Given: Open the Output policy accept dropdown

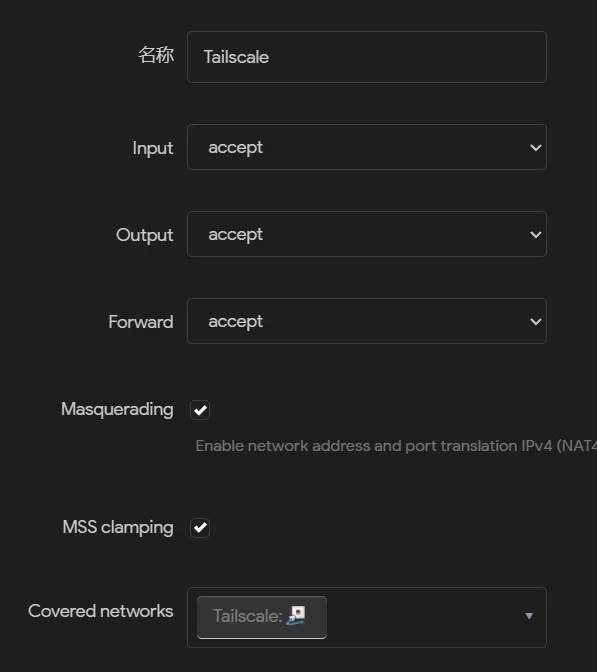Looking at the screenshot, I should (x=367, y=234).
